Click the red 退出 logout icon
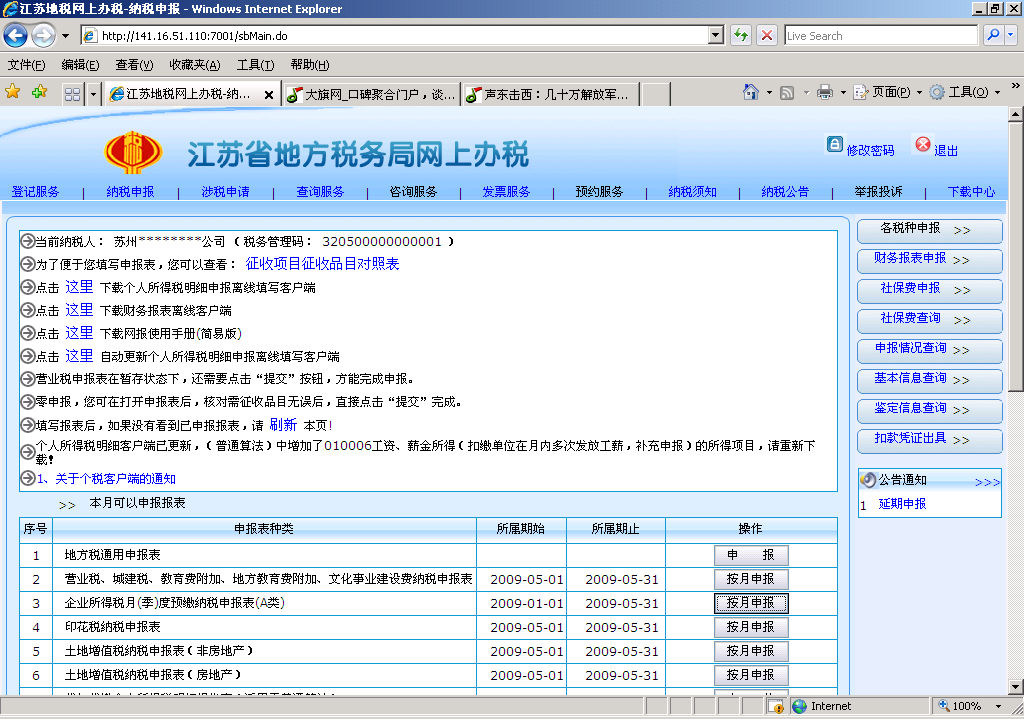1024x719 pixels. [x=922, y=145]
